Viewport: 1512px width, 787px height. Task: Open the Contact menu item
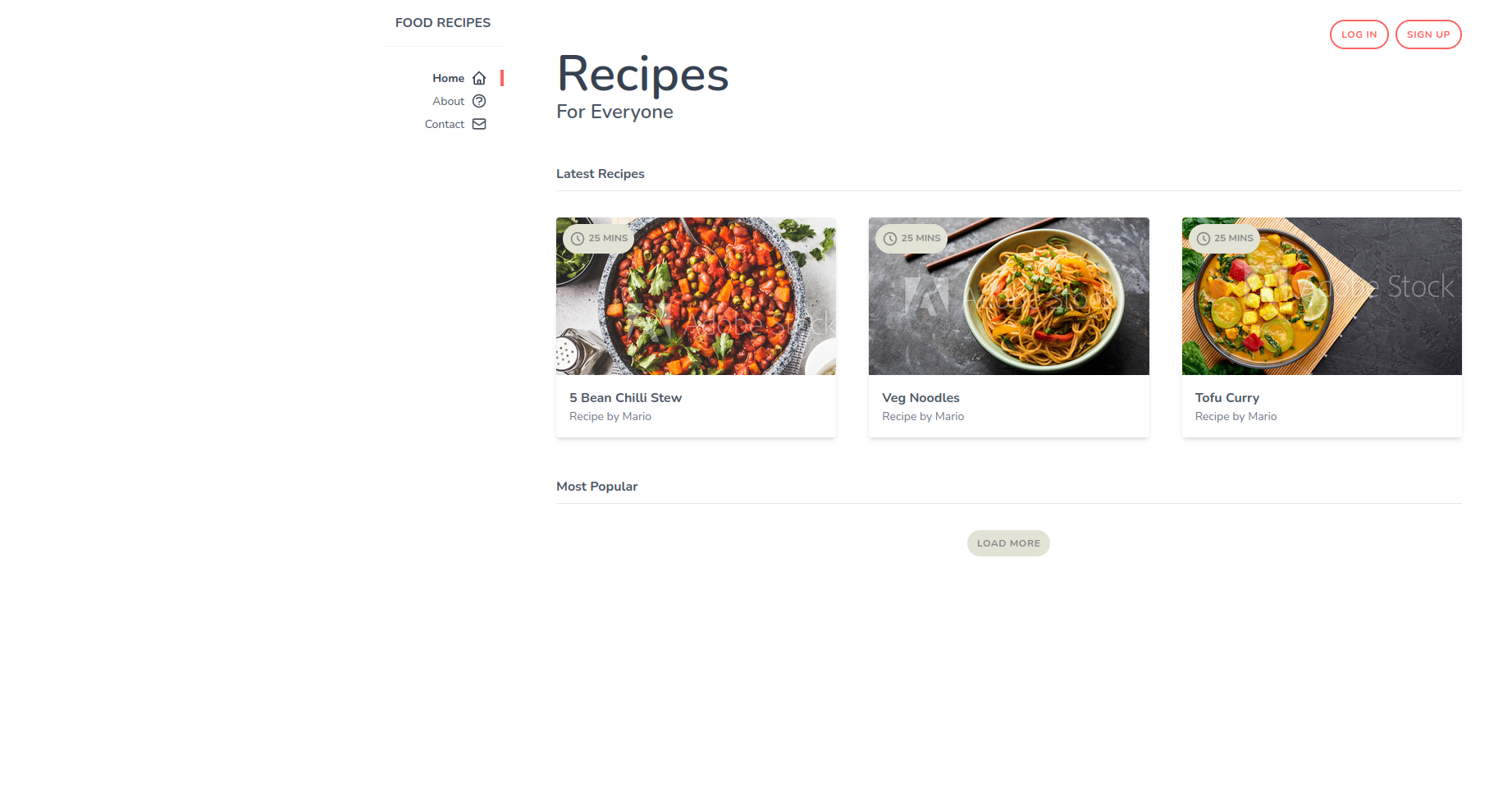pyautogui.click(x=455, y=124)
